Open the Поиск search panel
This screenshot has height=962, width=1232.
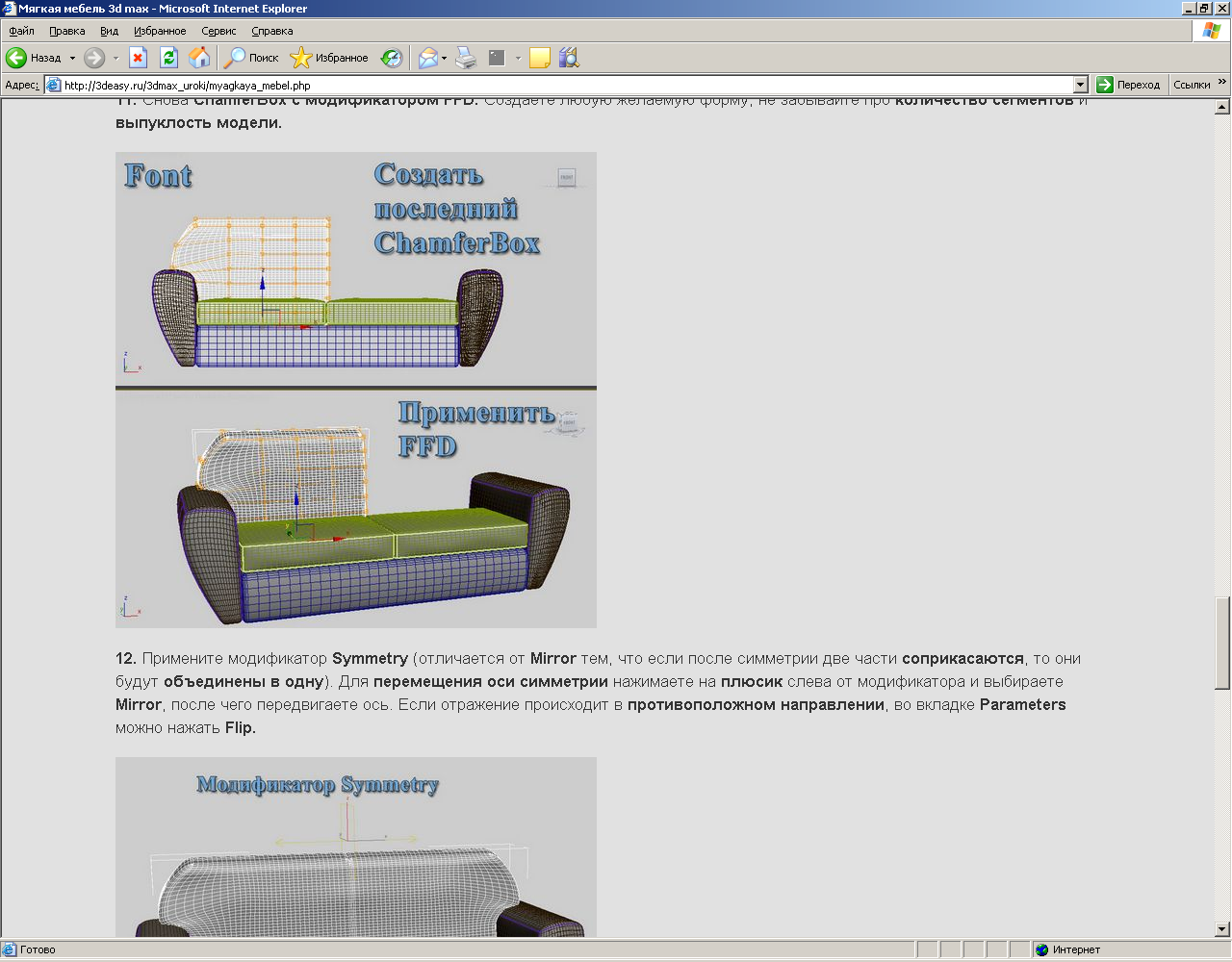tap(251, 58)
